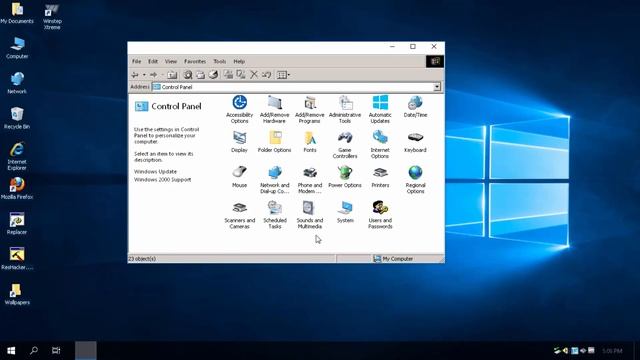Open Automatic Updates applet

click(x=380, y=109)
